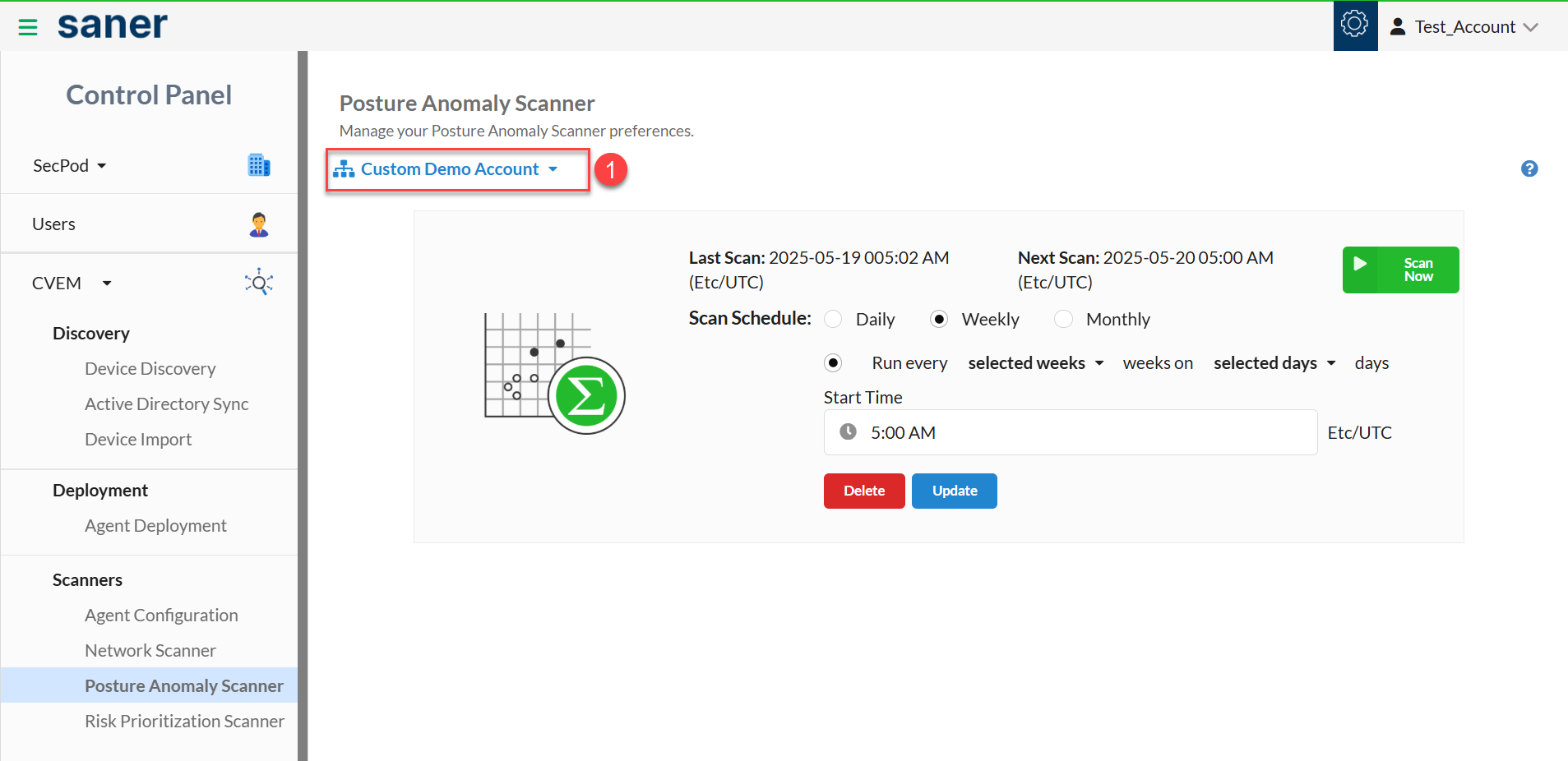Select the Daily scan schedule option
Screen dimensions: 1568x761
[834, 319]
